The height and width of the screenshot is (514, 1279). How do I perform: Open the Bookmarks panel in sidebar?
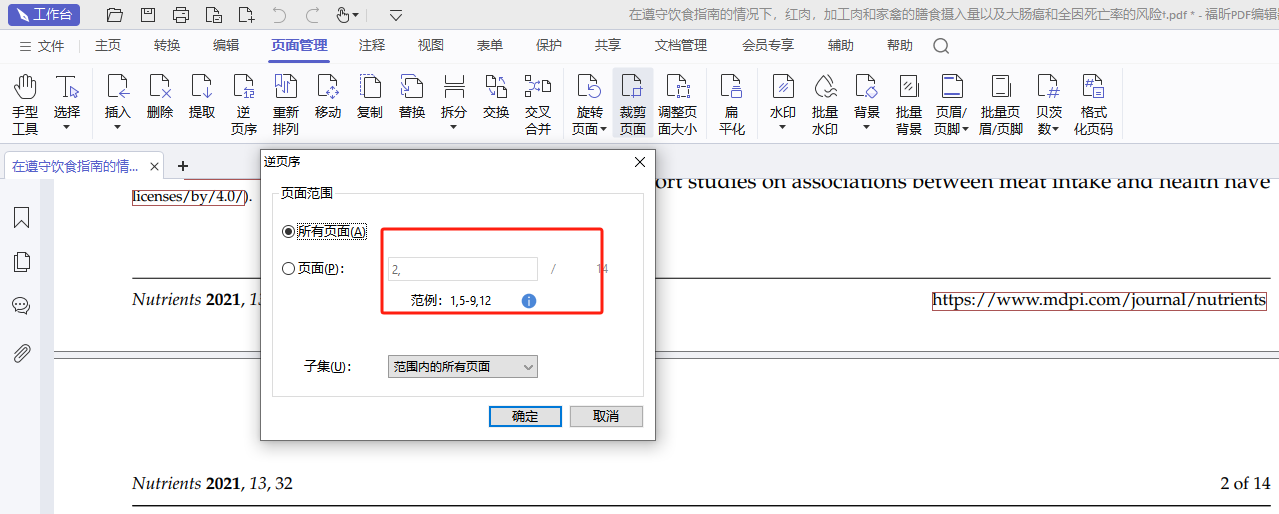pos(21,218)
